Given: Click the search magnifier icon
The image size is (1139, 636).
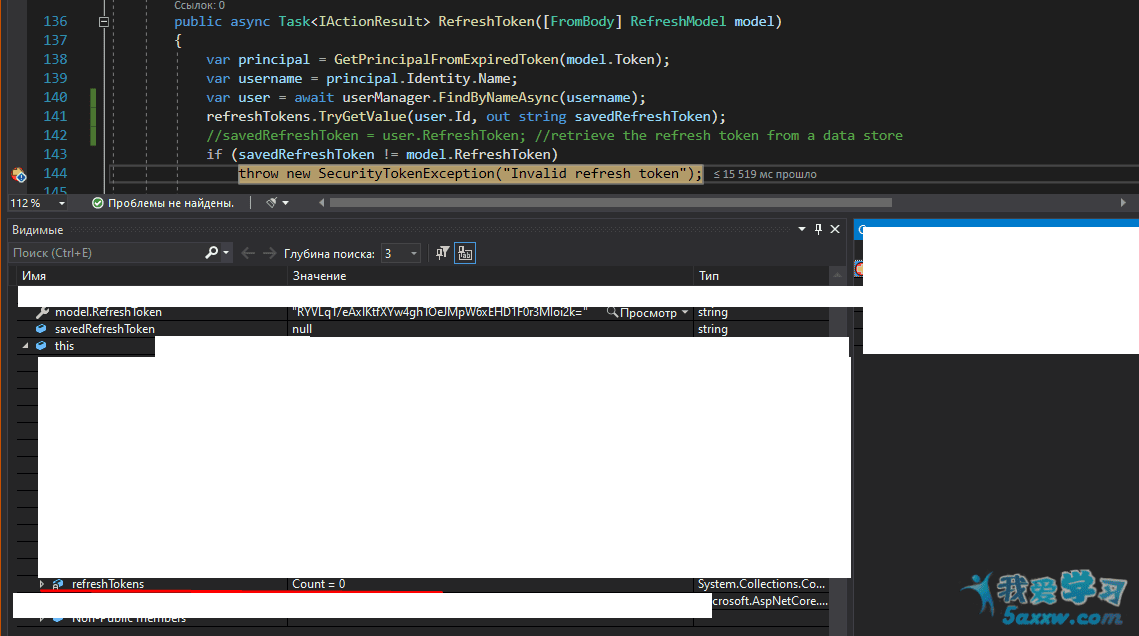Looking at the screenshot, I should (211, 253).
